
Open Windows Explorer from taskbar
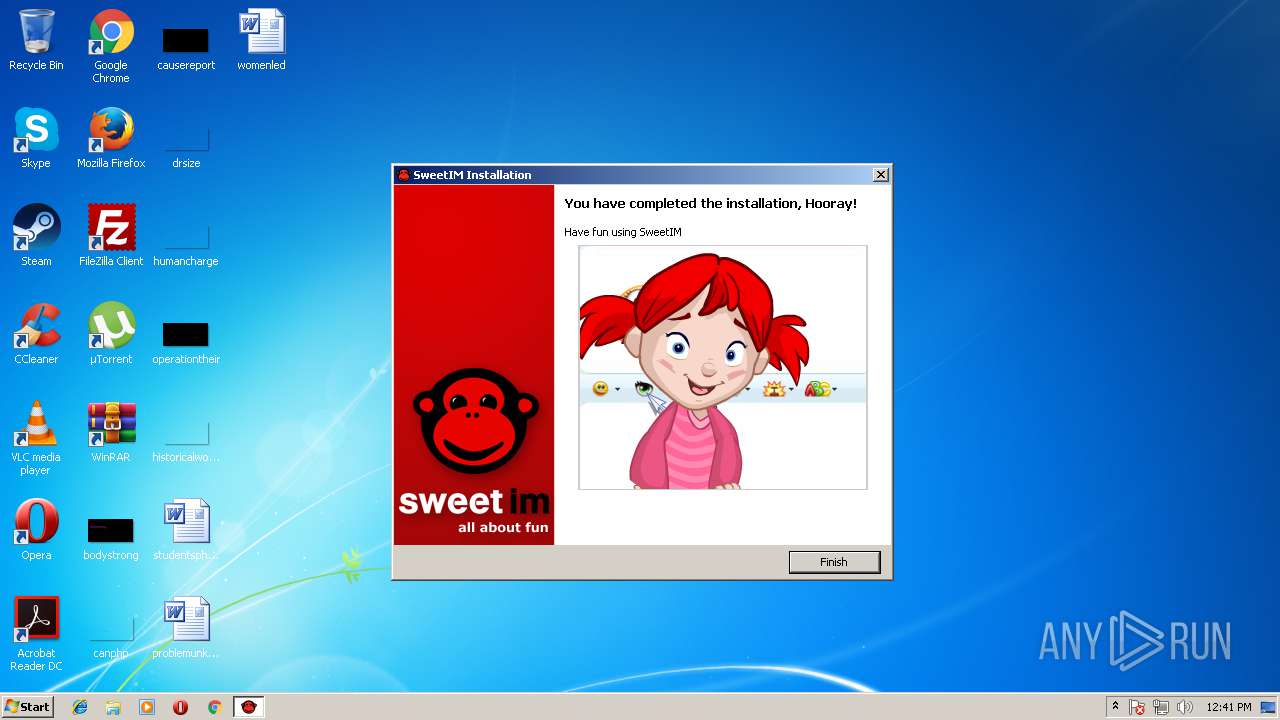[113, 707]
